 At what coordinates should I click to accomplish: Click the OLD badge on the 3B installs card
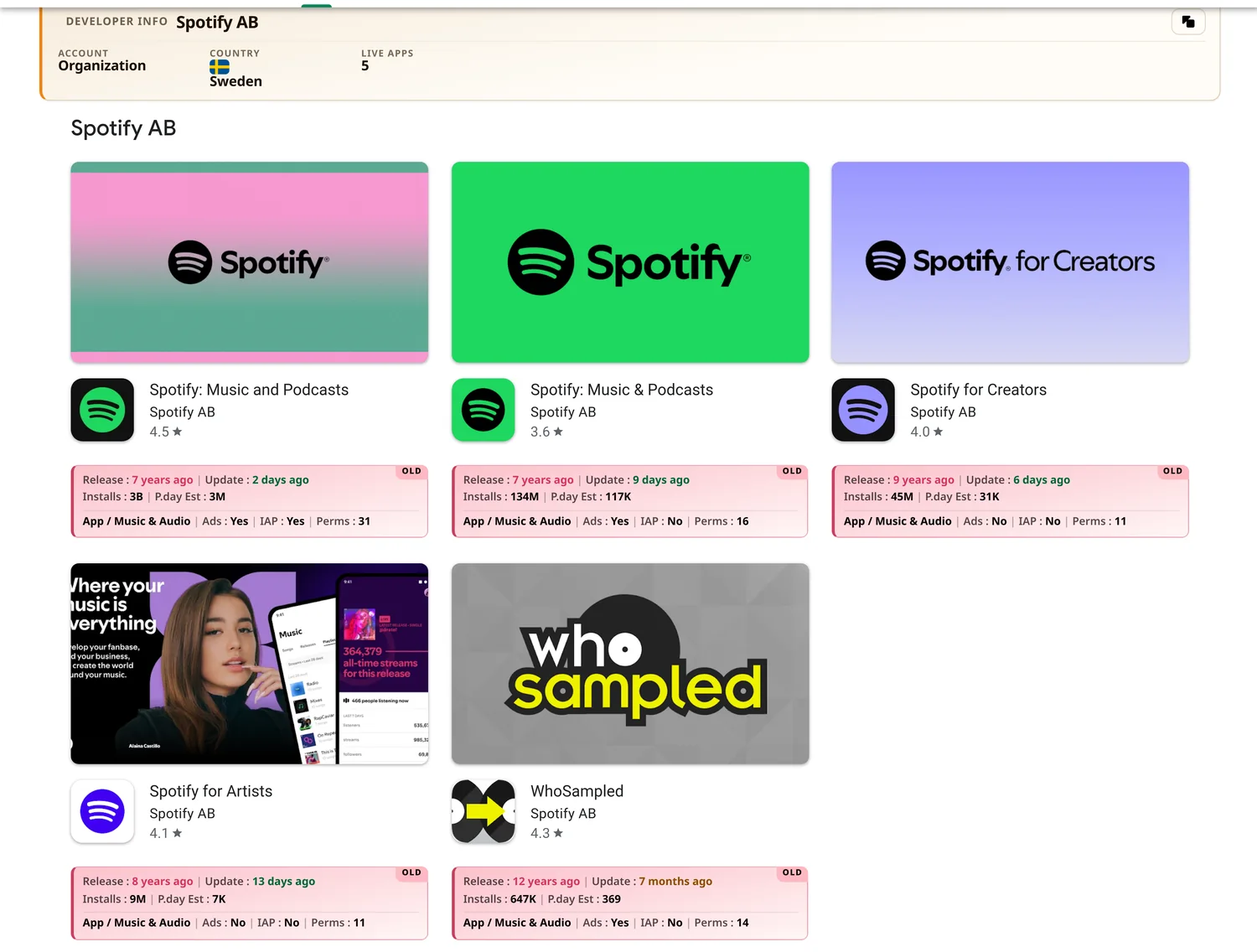point(411,471)
